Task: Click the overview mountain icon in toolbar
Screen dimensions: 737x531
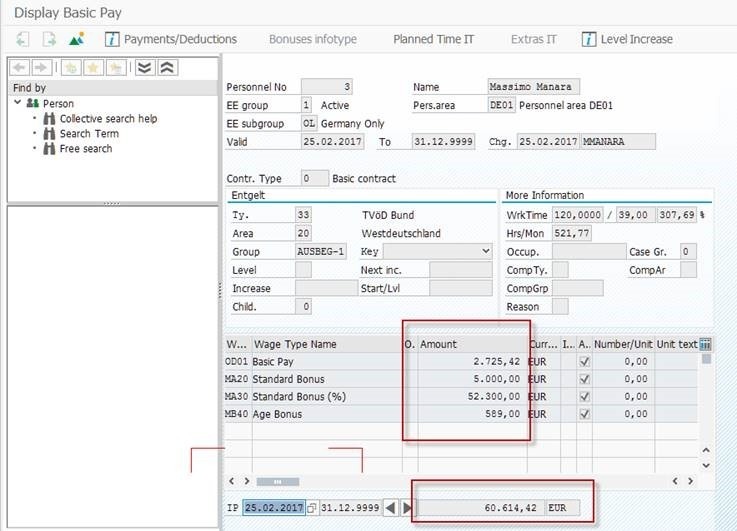Action: tap(77, 39)
